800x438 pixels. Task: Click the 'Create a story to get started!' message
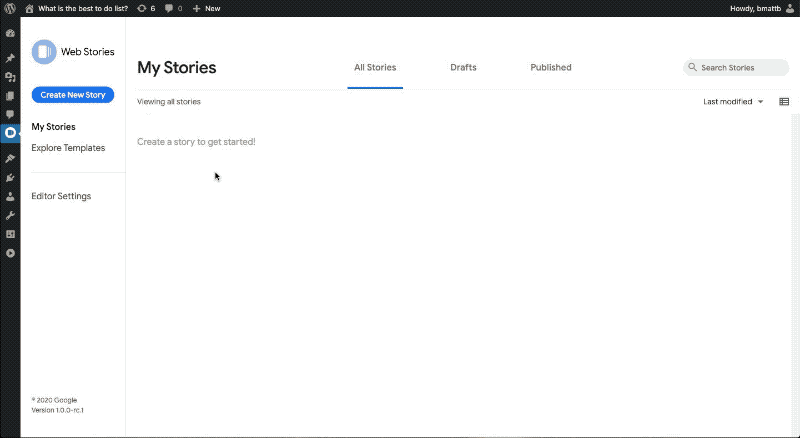click(196, 142)
